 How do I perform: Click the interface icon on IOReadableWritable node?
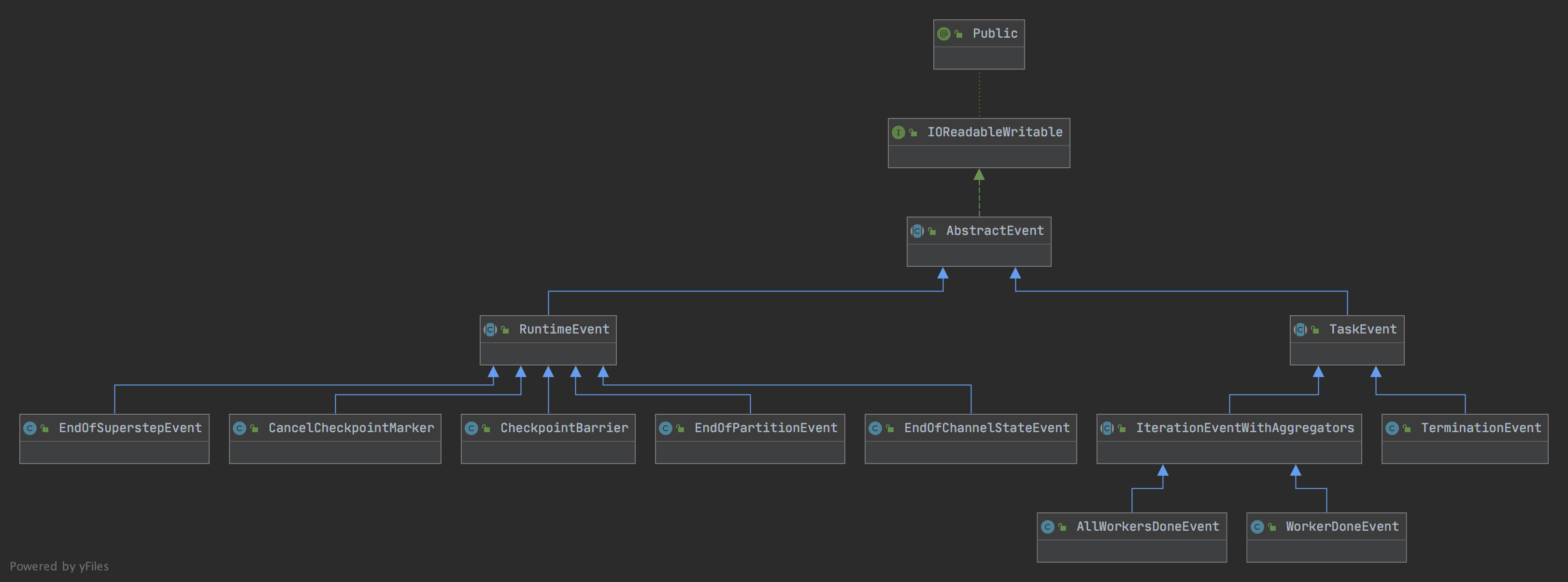(x=898, y=132)
